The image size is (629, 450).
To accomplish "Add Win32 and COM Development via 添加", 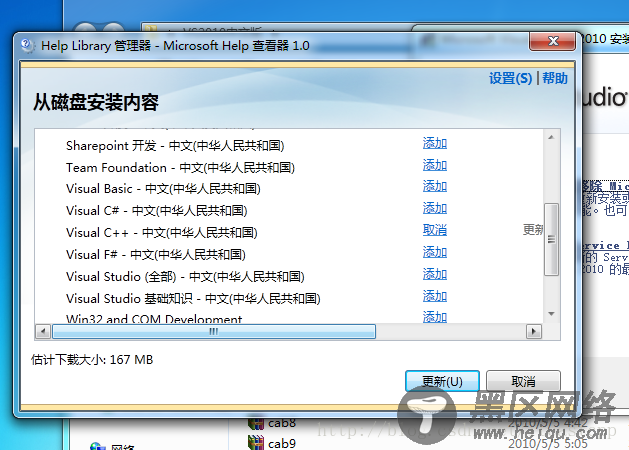I will click(435, 316).
